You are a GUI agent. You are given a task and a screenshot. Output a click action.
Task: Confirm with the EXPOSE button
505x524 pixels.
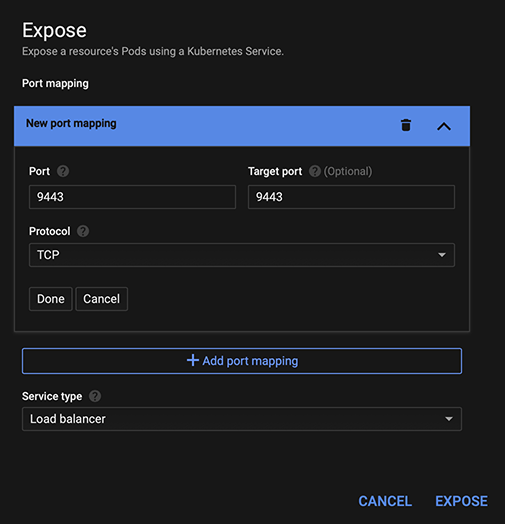click(461, 501)
